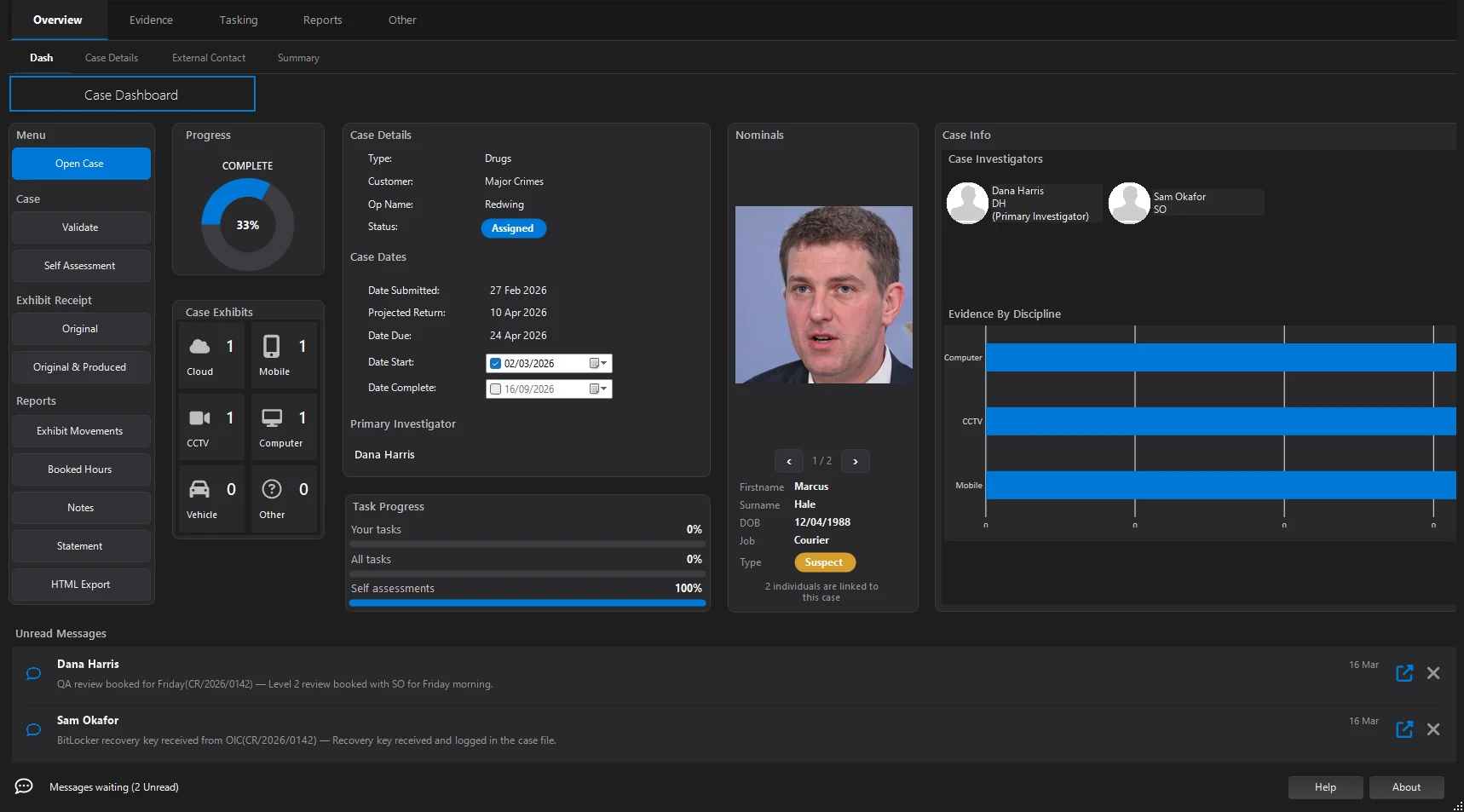Open the Date Complete calendar dropdown
Screen dimensions: 1464x812
click(599, 389)
